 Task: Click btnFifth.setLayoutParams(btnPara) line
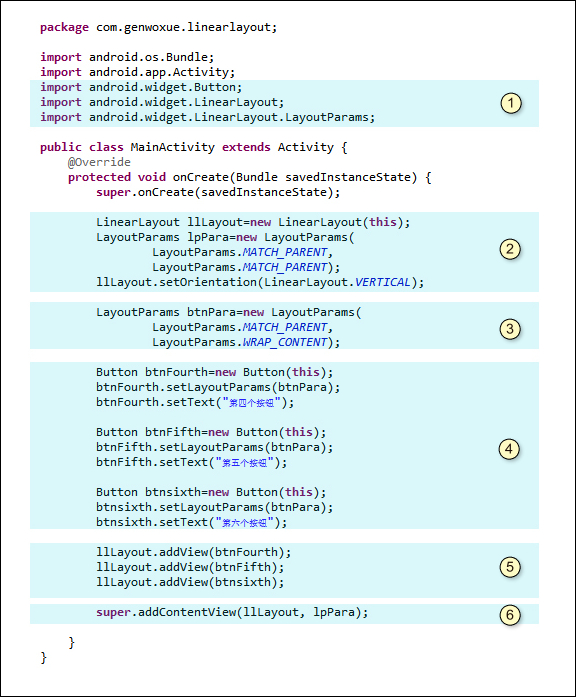215,447
